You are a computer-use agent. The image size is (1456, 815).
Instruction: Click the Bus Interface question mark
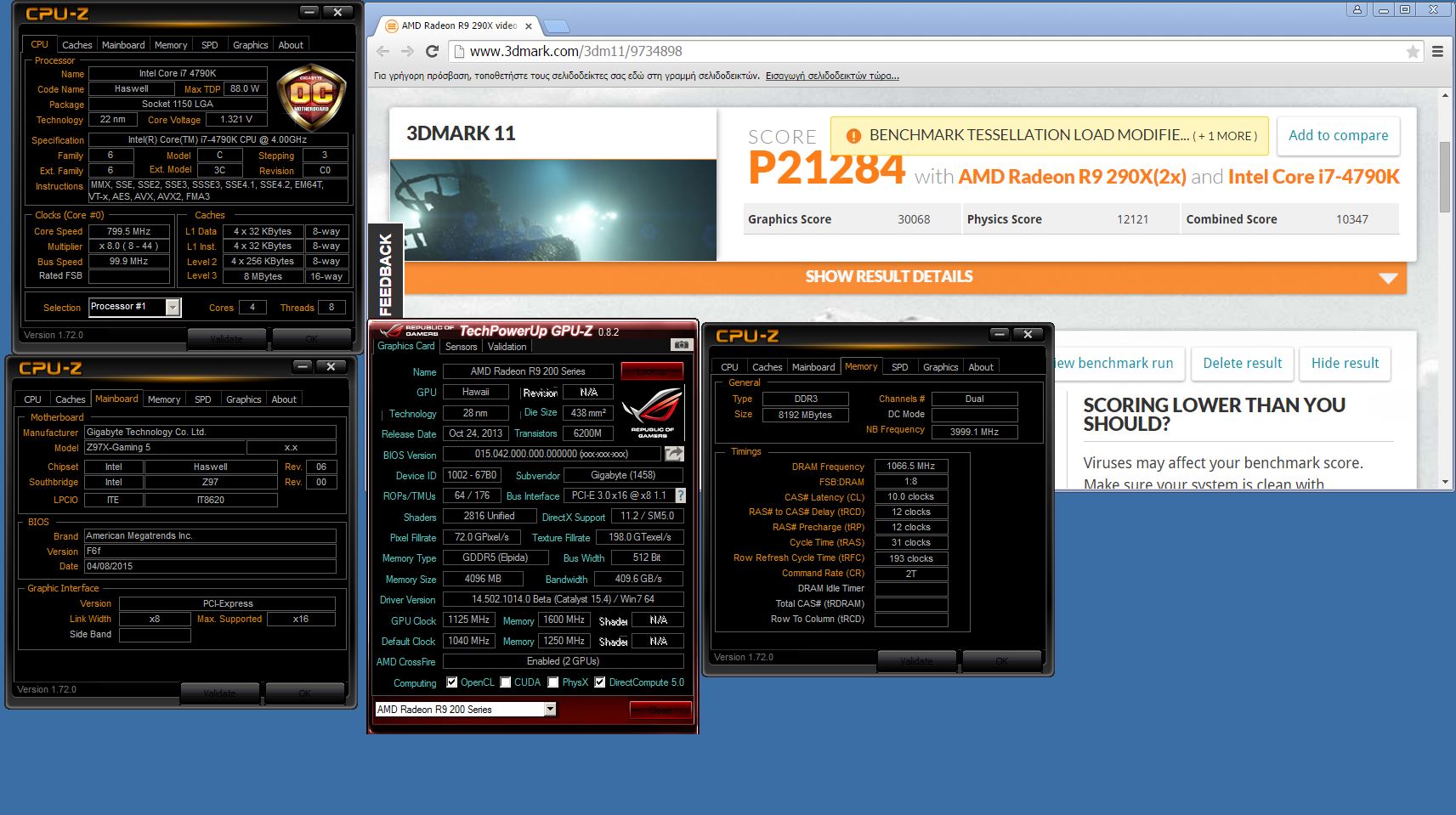(x=680, y=495)
